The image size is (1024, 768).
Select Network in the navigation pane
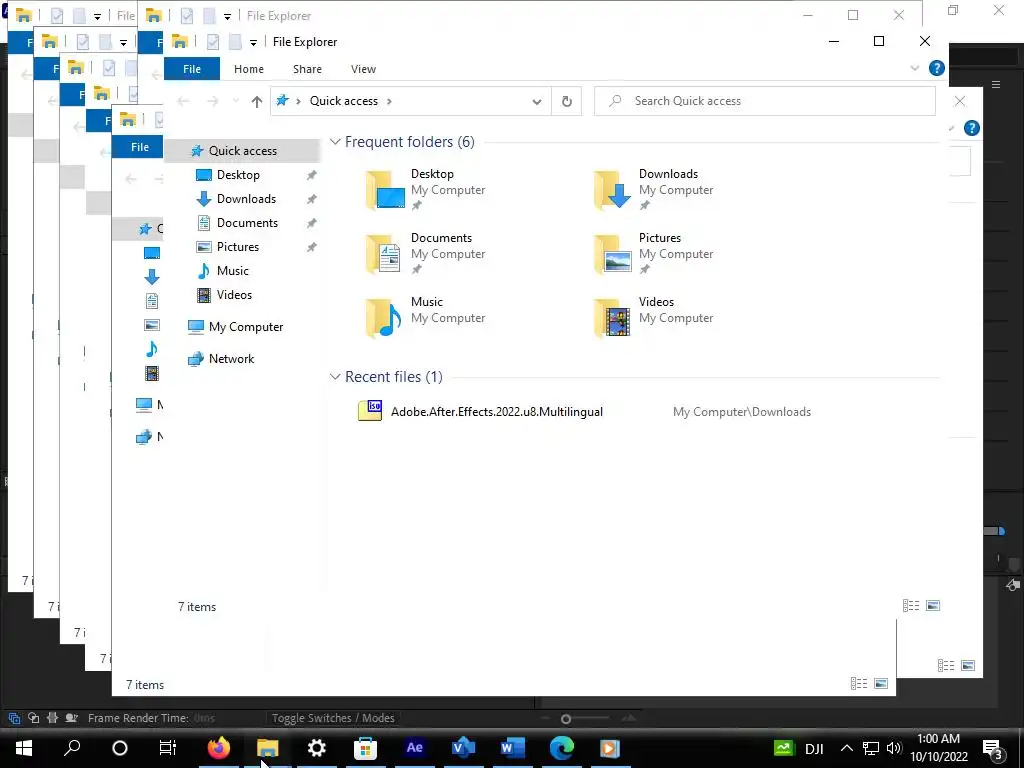(231, 359)
